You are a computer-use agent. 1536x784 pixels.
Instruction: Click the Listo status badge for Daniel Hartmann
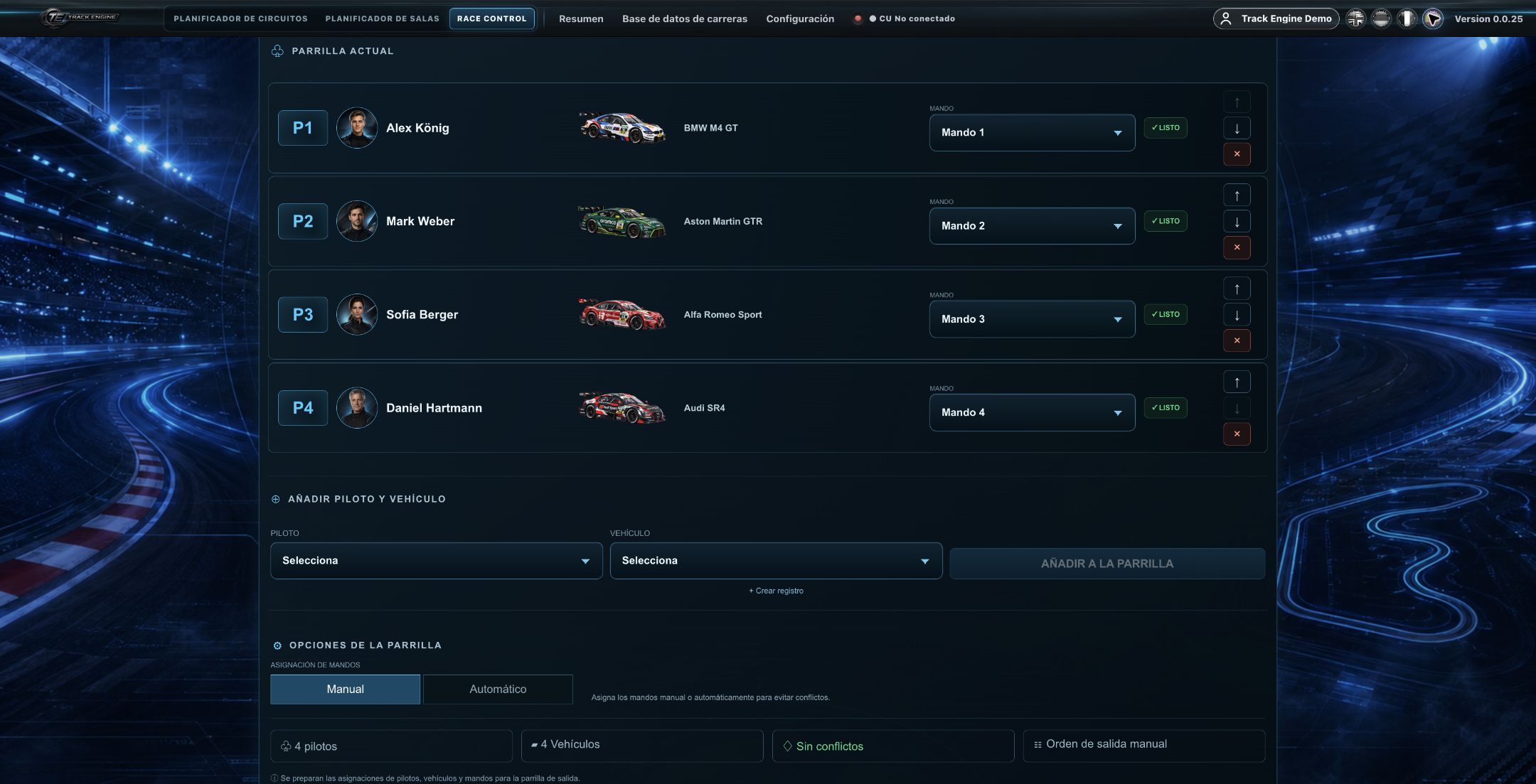pyautogui.click(x=1166, y=408)
